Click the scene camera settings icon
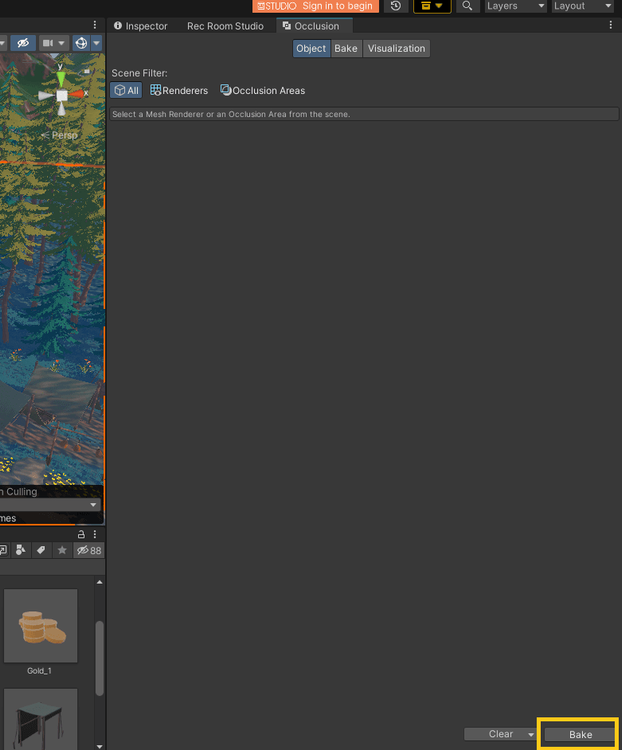 click(x=50, y=44)
